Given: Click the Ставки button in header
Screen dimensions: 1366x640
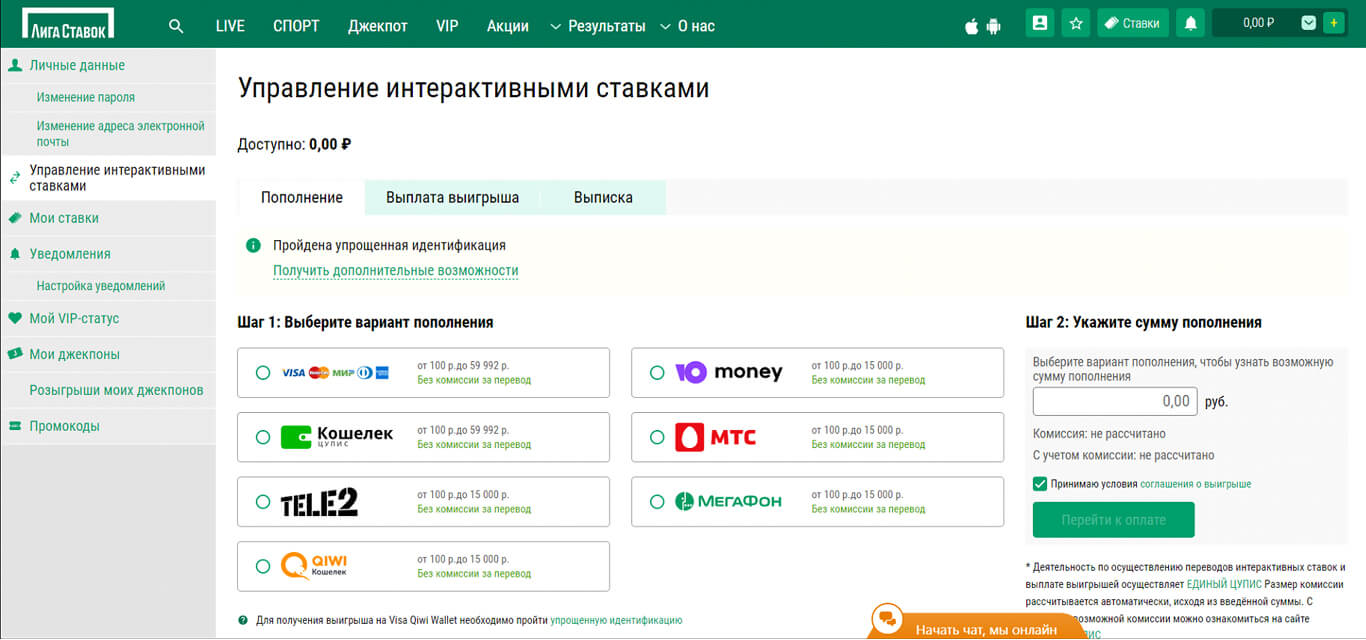Looking at the screenshot, I should pos(1133,23).
